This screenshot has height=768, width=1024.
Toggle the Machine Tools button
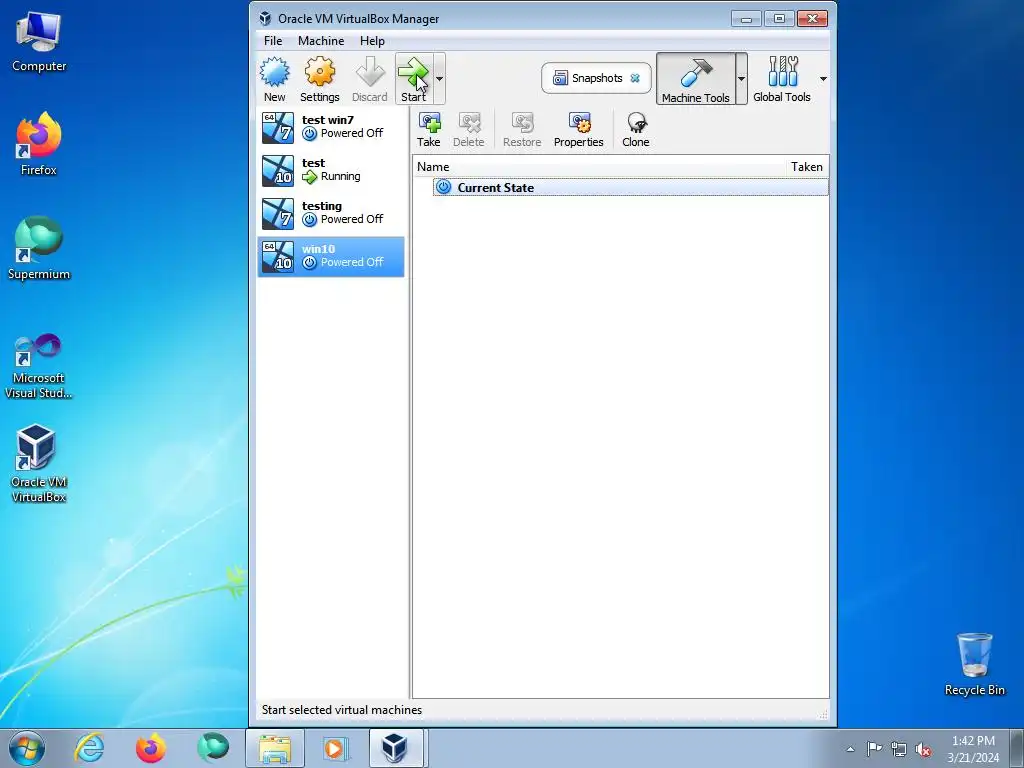pos(696,79)
